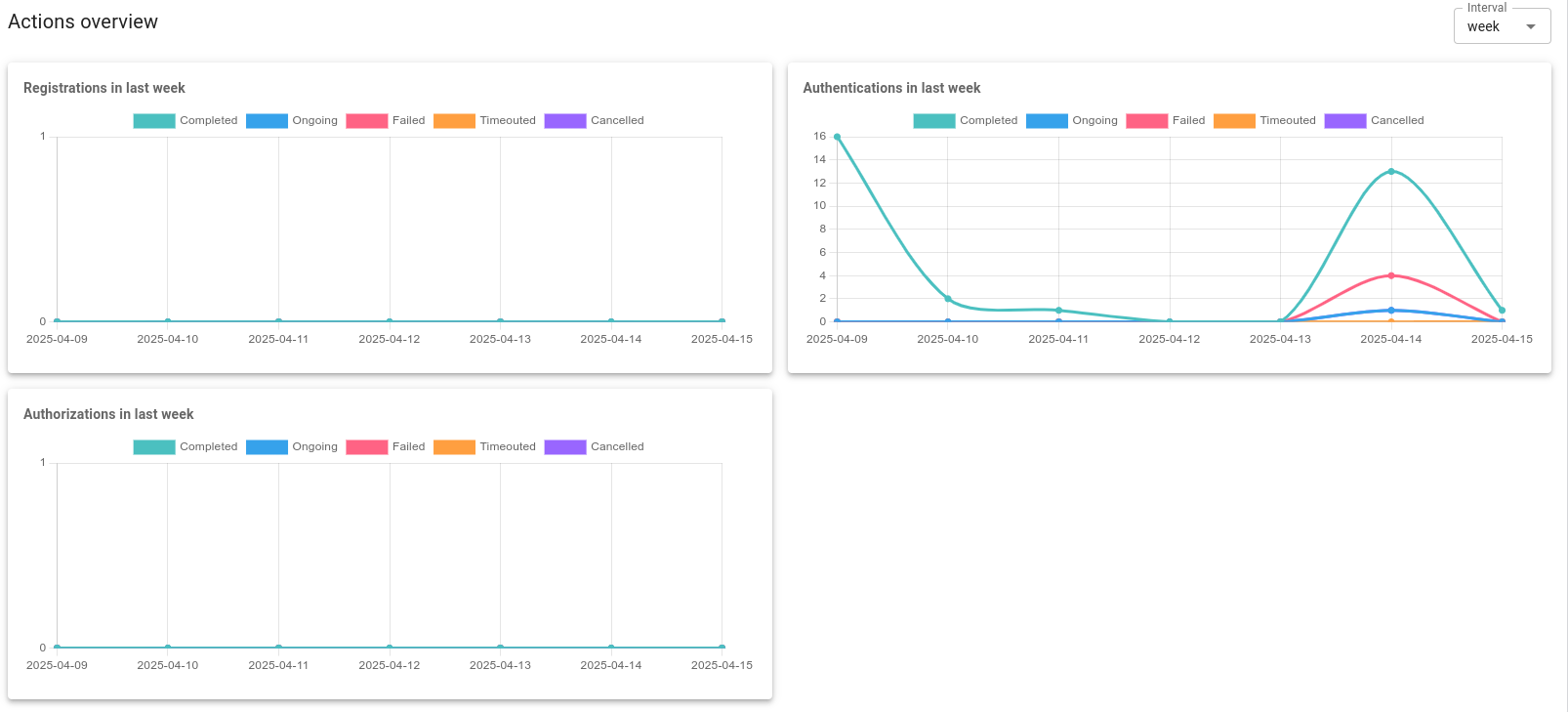Toggle Completed series in Authentications legend
This screenshot has height=712, width=1568.
tap(934, 121)
